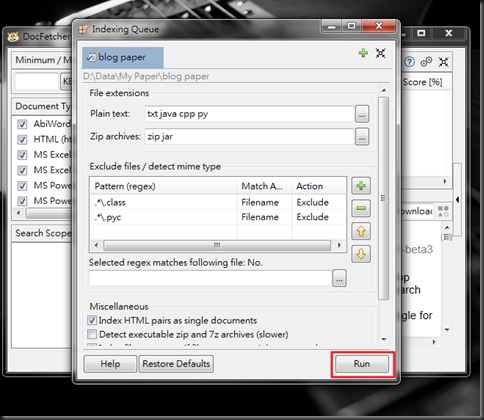Click the Action column header
This screenshot has height=420, width=484.
point(319,186)
